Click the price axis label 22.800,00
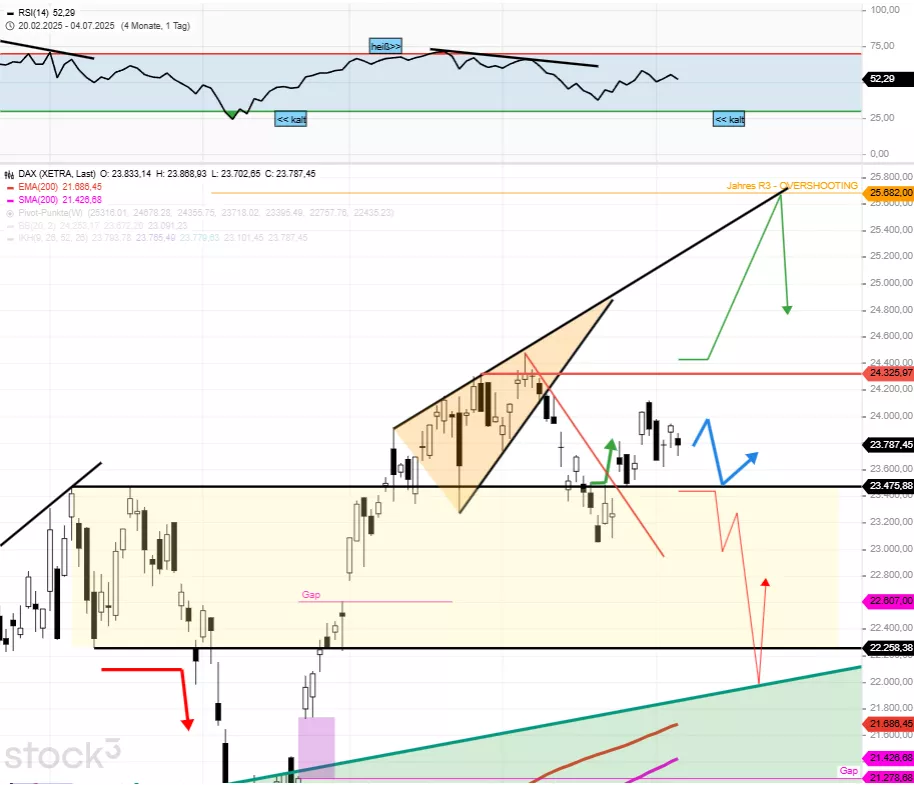The height and width of the screenshot is (785, 914). tap(891, 575)
